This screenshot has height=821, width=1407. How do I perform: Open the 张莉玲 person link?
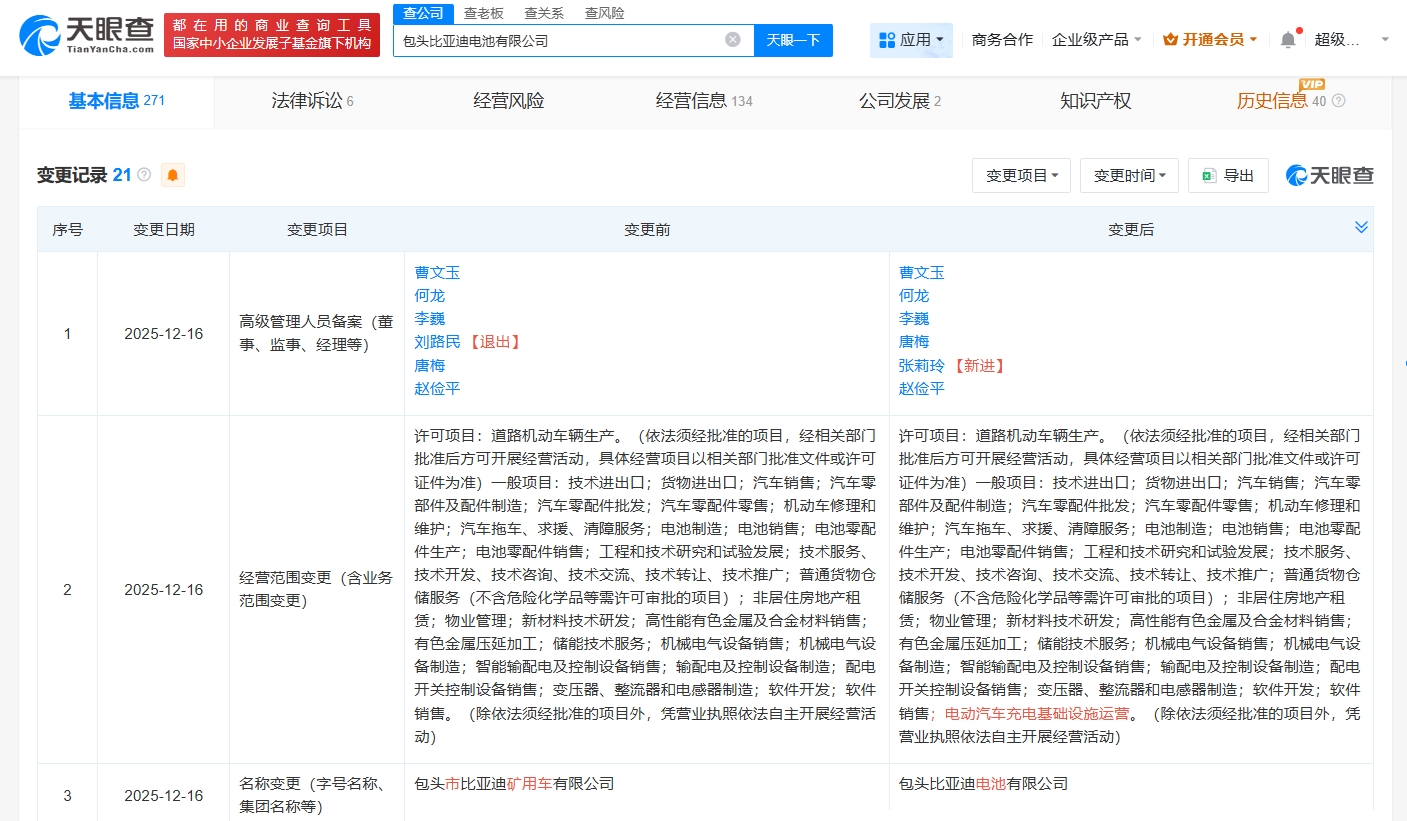[921, 365]
